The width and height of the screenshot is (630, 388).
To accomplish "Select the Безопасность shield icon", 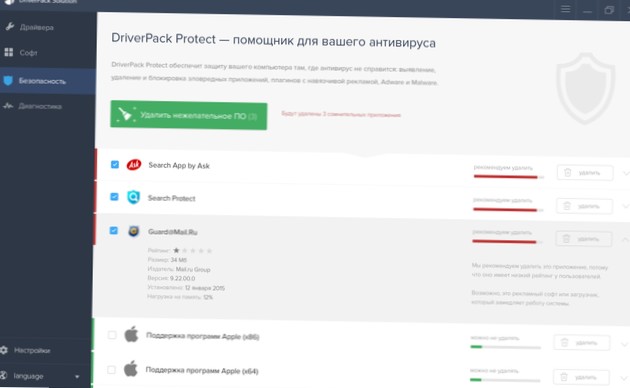I will 8,80.
